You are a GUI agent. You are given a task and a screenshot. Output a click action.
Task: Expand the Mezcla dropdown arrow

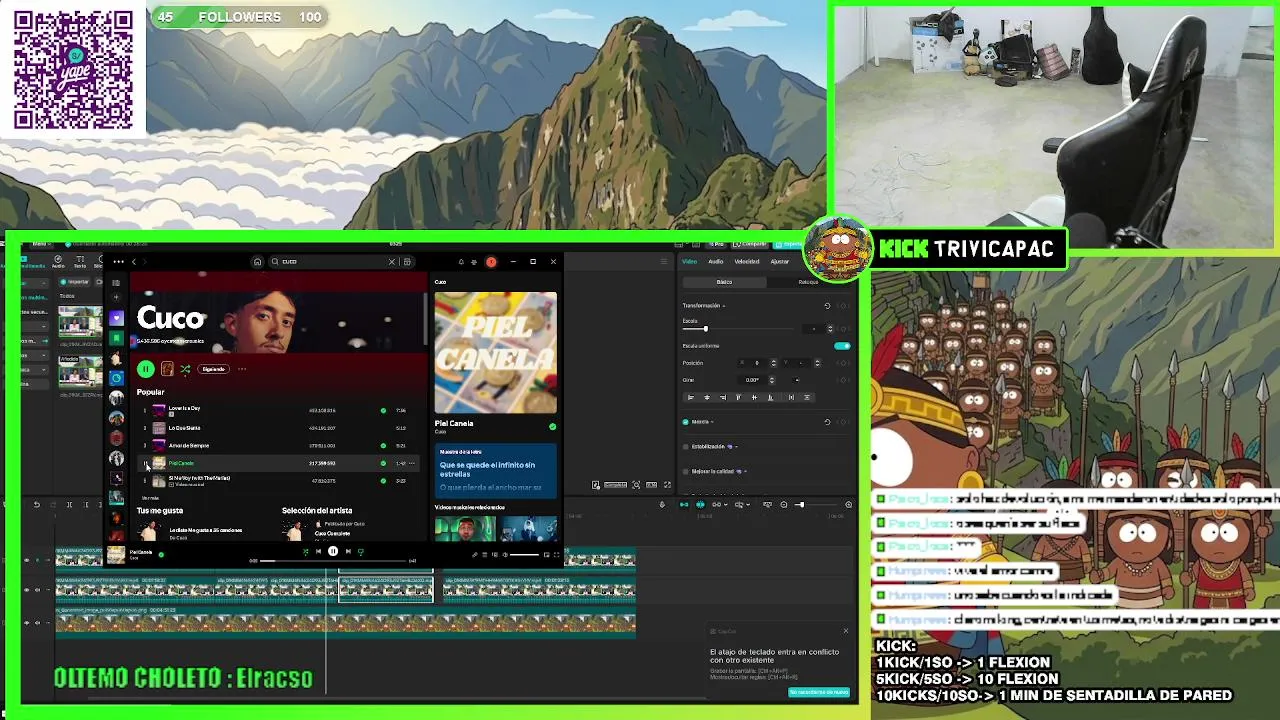711,422
